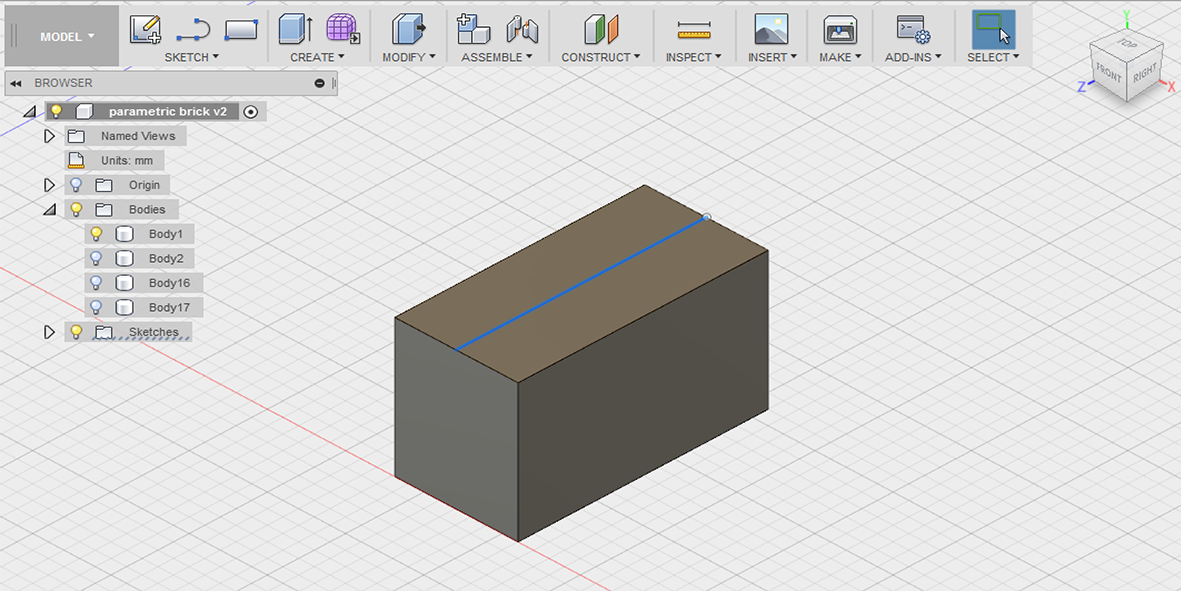Select the Sketches tree item

pos(154,332)
